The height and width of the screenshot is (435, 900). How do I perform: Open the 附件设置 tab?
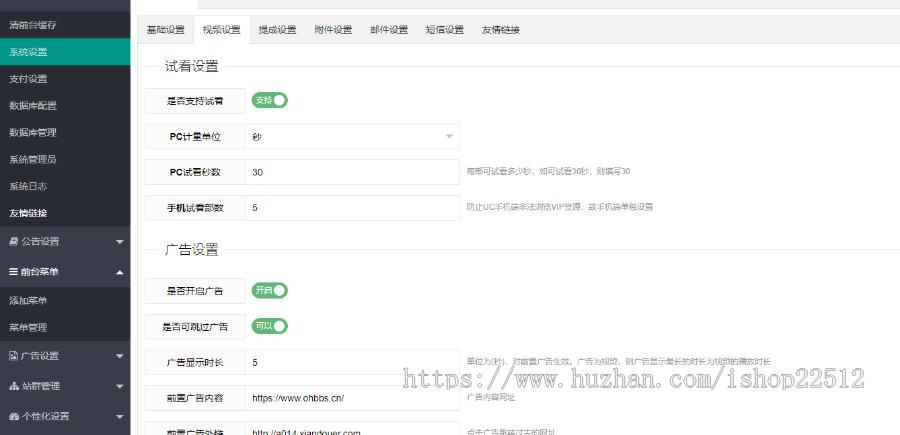click(333, 30)
